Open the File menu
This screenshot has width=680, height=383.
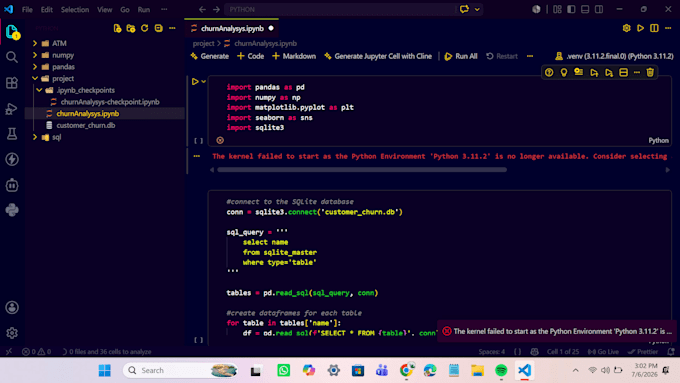pos(27,9)
